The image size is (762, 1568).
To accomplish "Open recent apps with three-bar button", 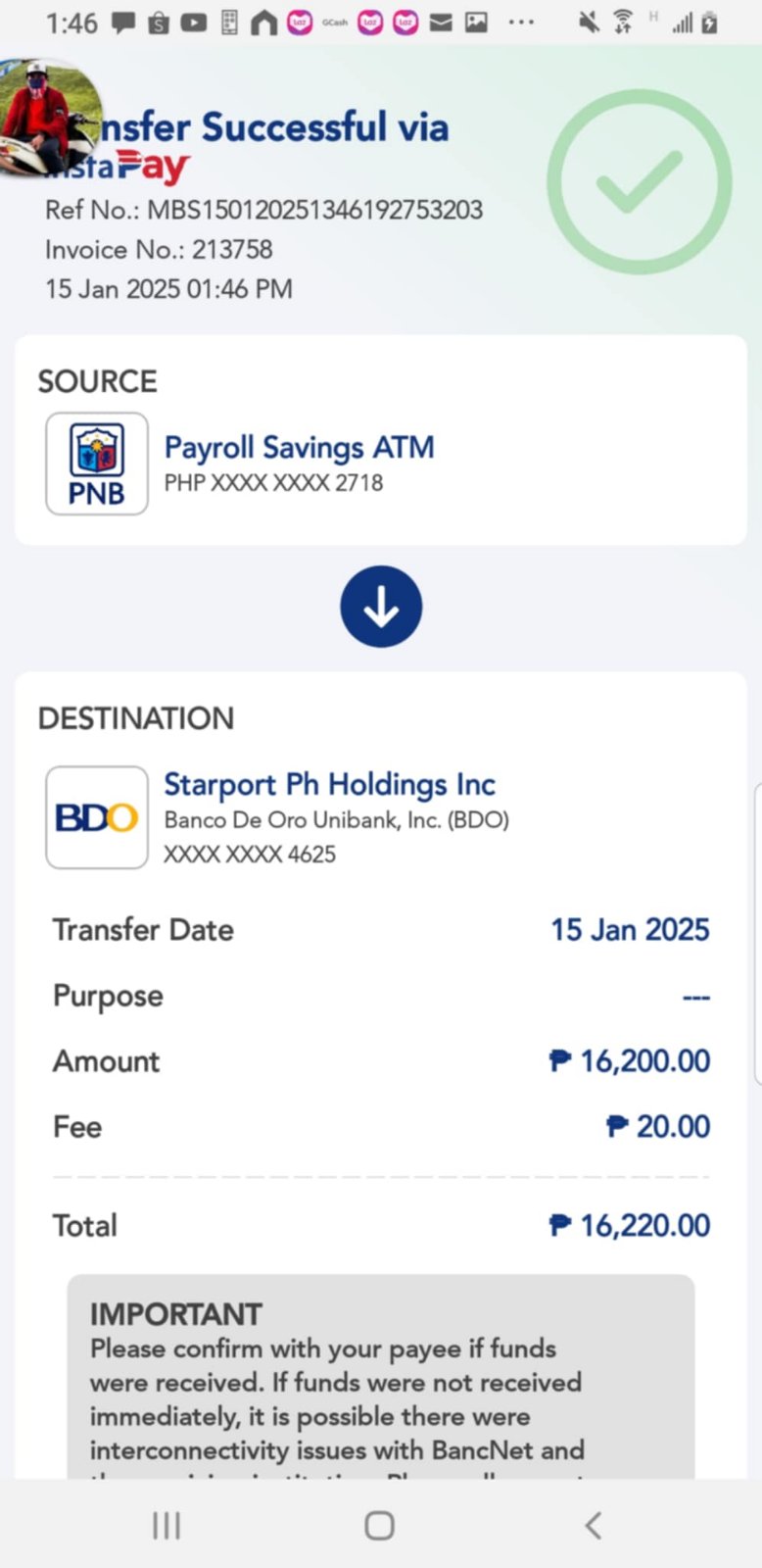I will click(x=167, y=1525).
